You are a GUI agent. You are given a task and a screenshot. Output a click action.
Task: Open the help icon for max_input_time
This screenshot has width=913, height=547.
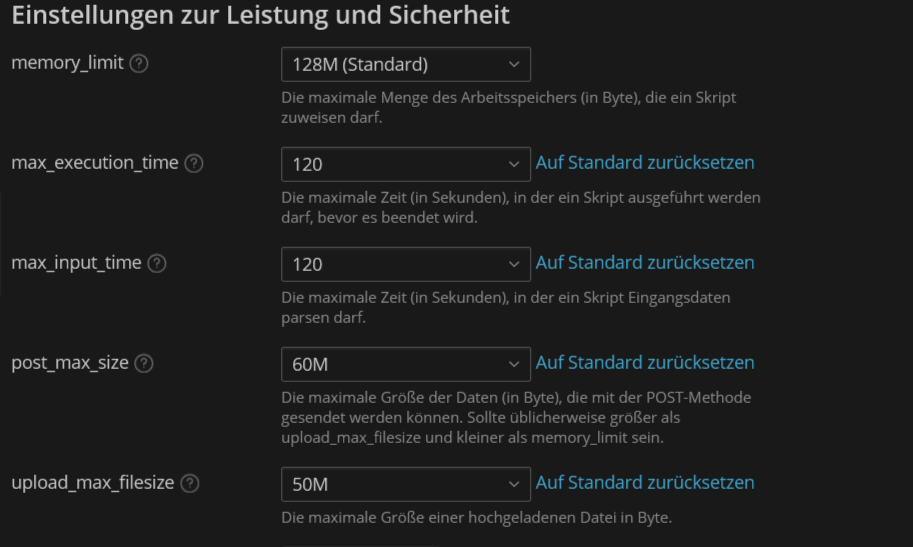tap(157, 263)
